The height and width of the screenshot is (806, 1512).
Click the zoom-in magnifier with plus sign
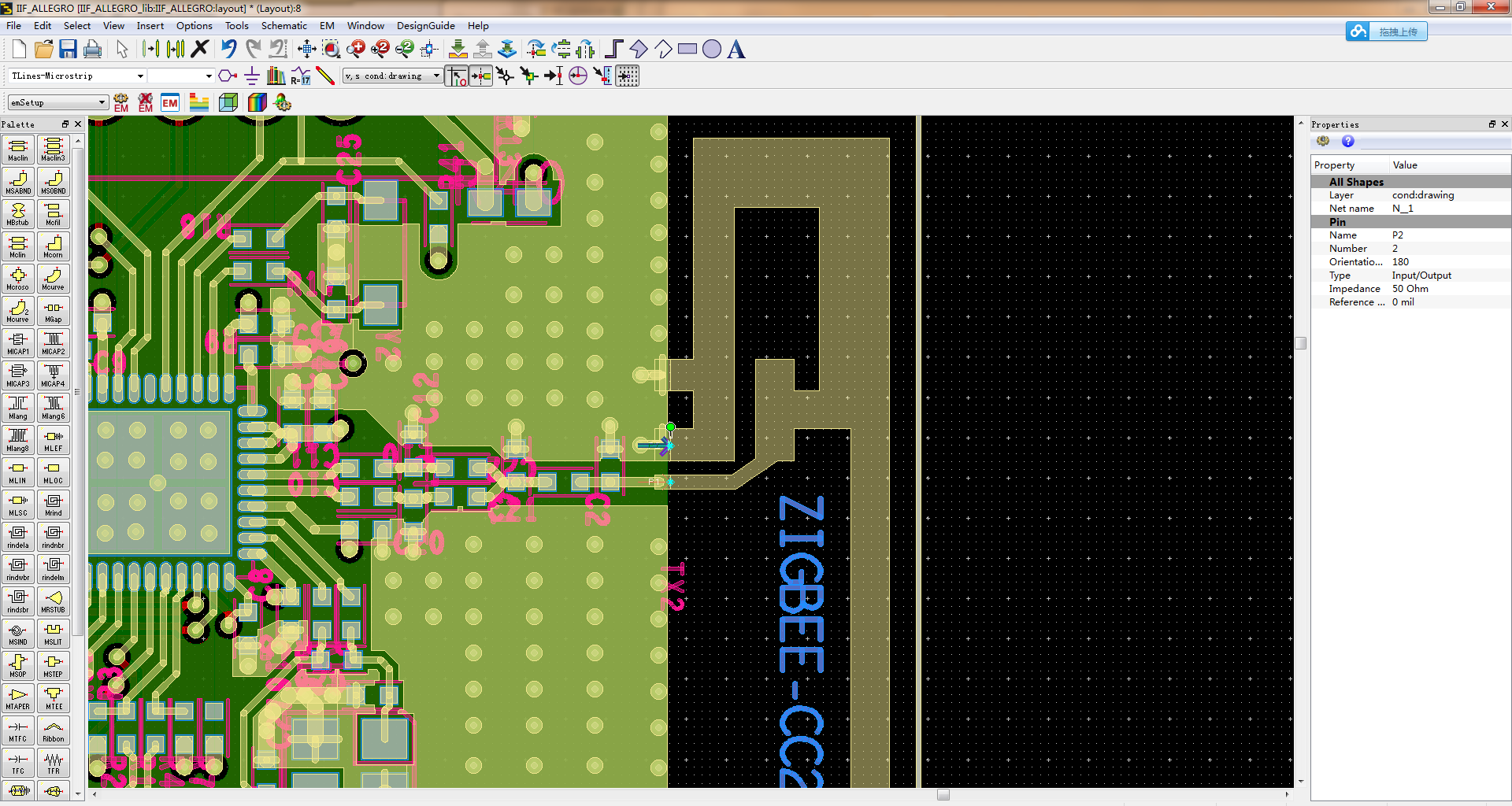(356, 50)
